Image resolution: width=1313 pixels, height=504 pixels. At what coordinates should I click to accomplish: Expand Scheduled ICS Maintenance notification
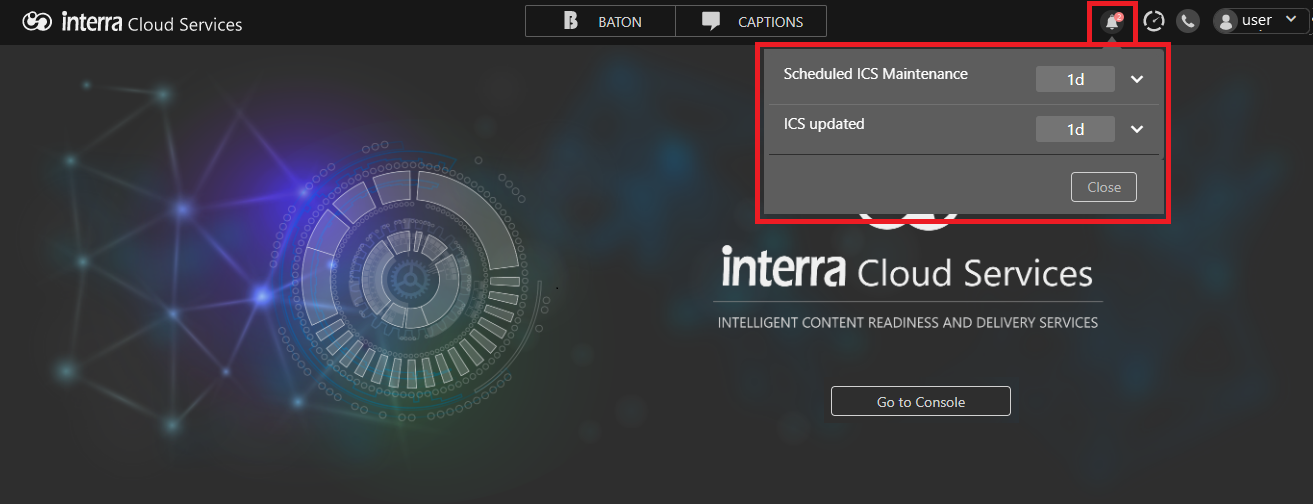[1137, 79]
